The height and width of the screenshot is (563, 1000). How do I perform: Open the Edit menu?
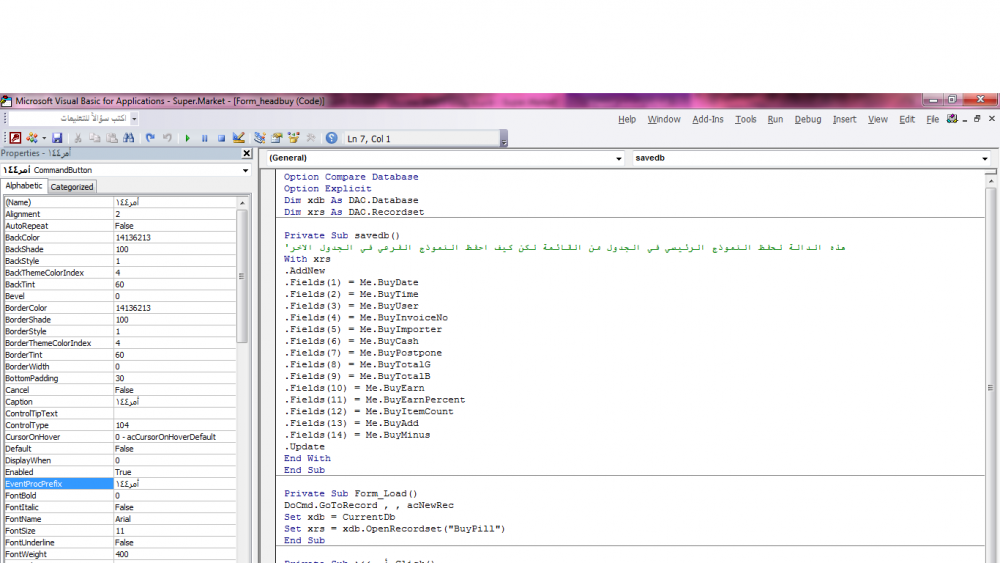tap(907, 119)
